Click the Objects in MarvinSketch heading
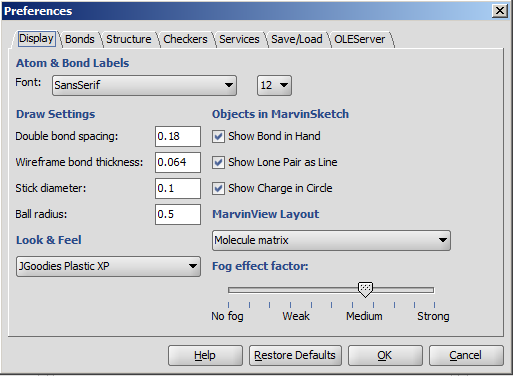The height and width of the screenshot is (376, 513). tap(280, 114)
